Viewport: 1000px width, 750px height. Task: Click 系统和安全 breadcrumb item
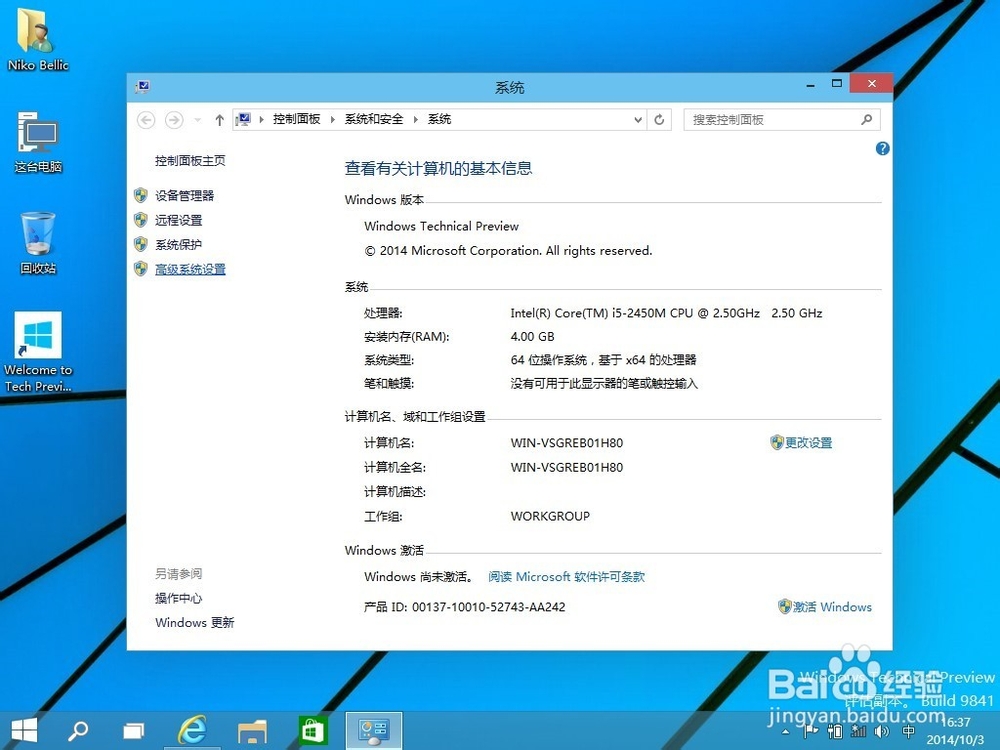coord(374,119)
